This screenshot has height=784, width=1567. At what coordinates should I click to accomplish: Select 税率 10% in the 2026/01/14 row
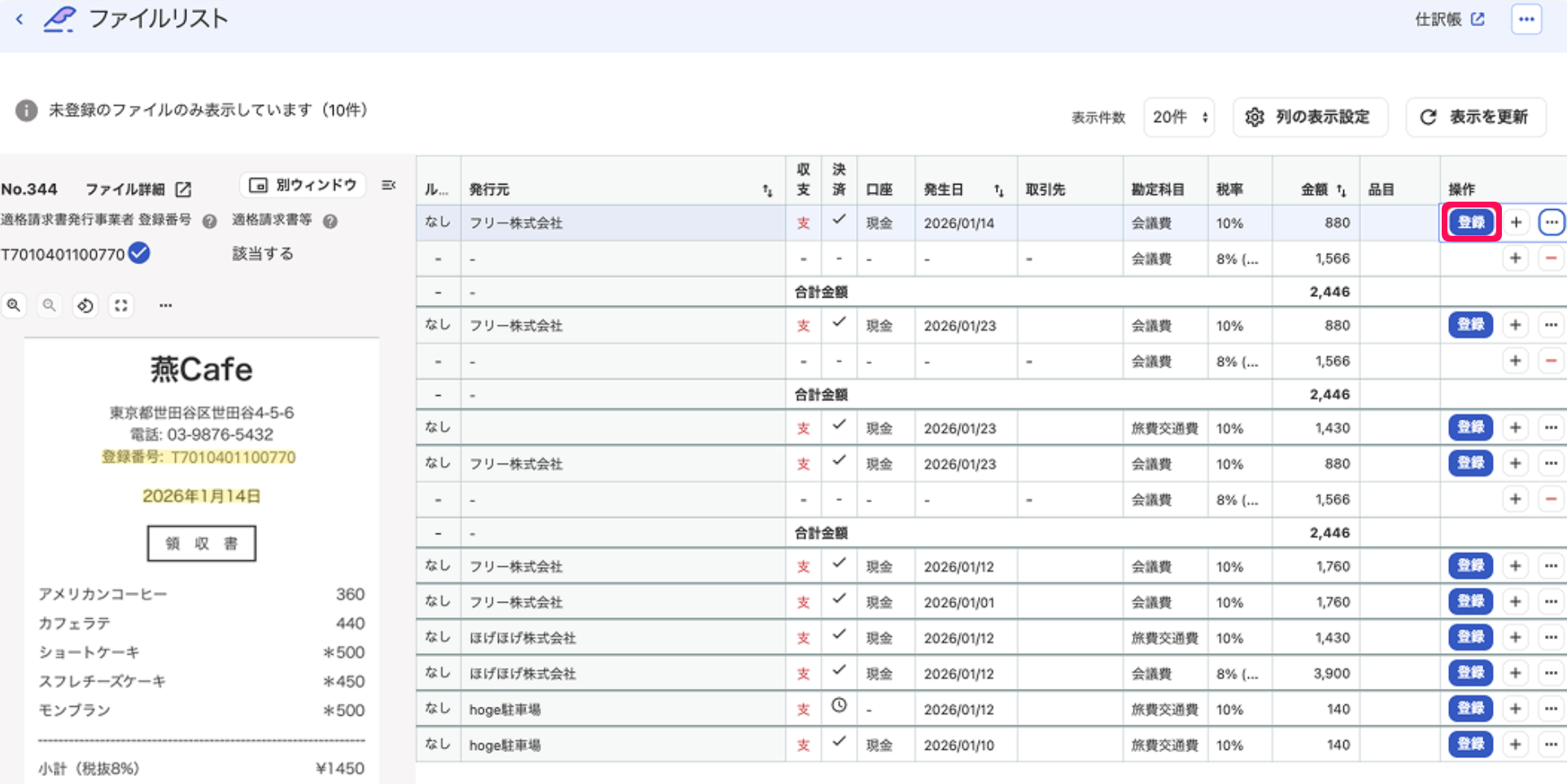(1240, 223)
